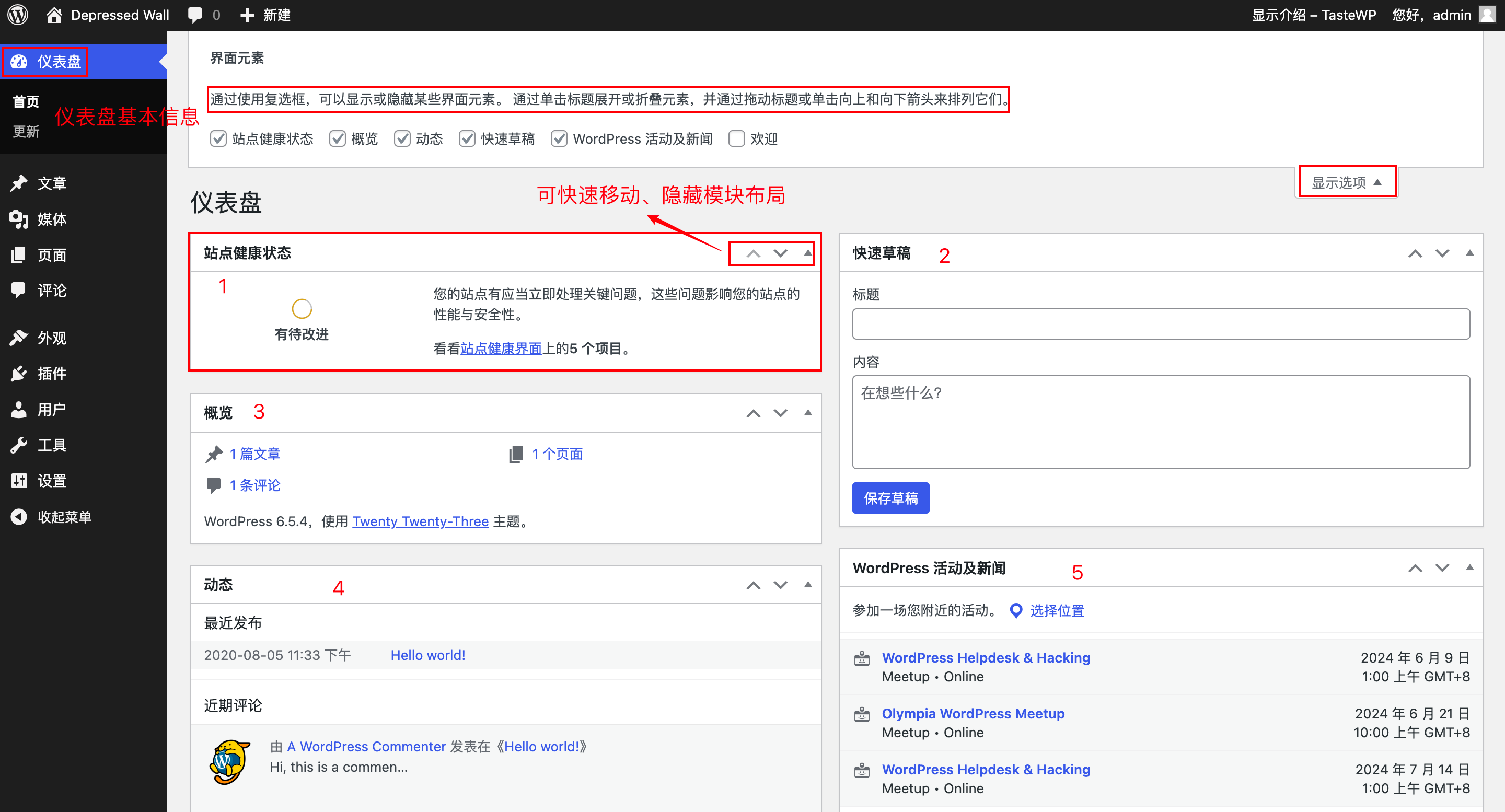Collapse the 快速草稿 panel

[x=1470, y=253]
